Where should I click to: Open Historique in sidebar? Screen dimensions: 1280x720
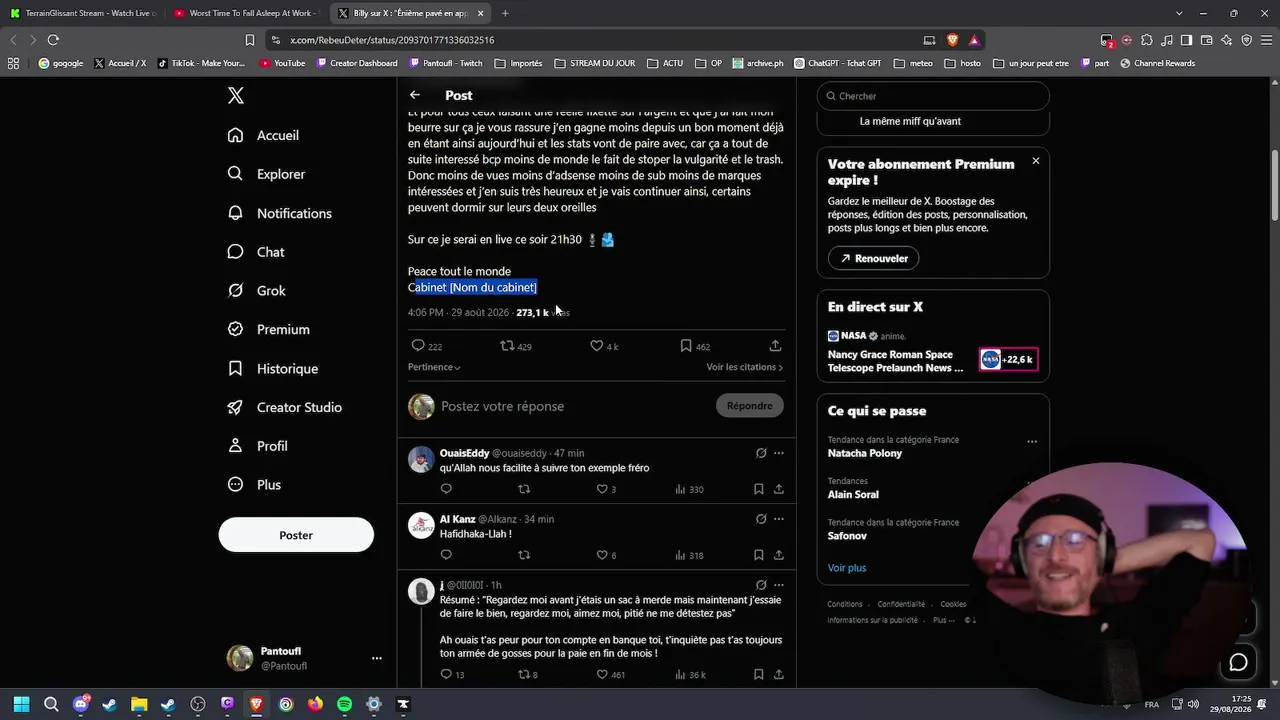pos(273,369)
